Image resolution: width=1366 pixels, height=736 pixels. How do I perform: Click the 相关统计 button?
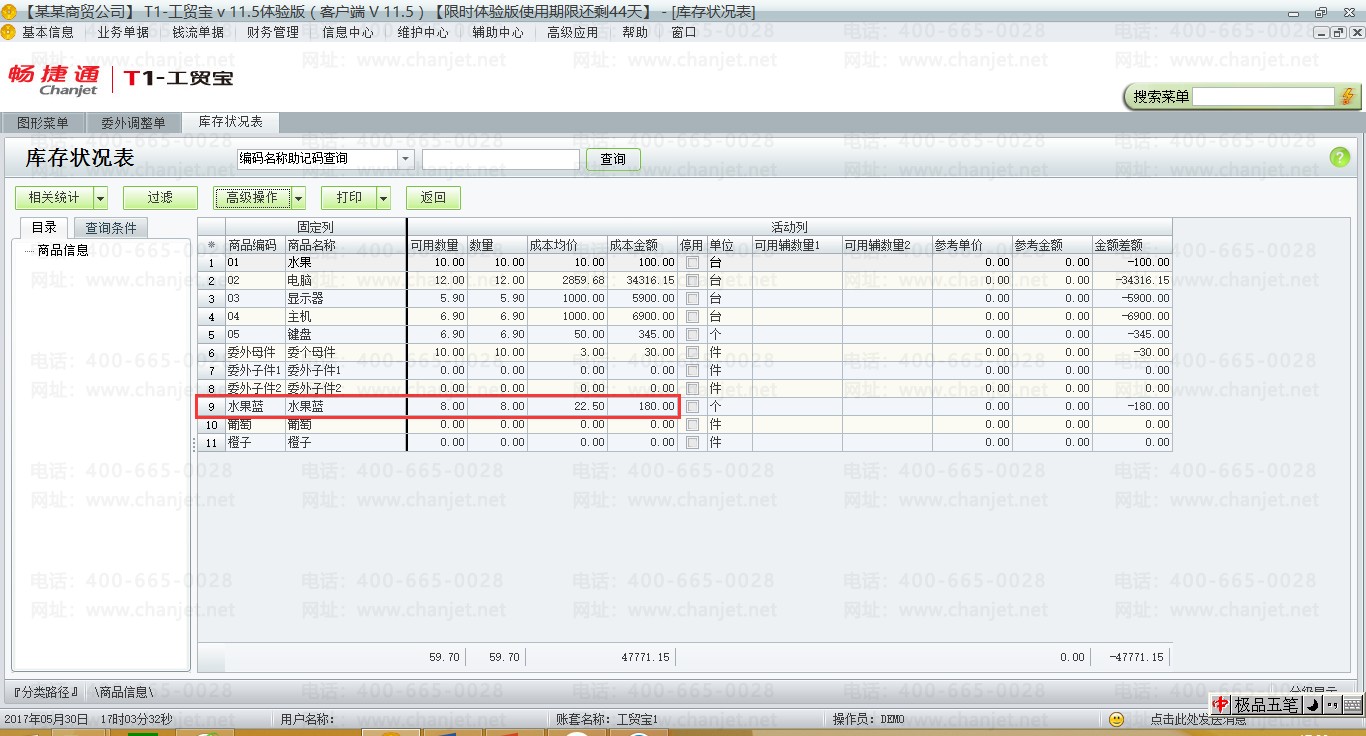pyautogui.click(x=54, y=198)
